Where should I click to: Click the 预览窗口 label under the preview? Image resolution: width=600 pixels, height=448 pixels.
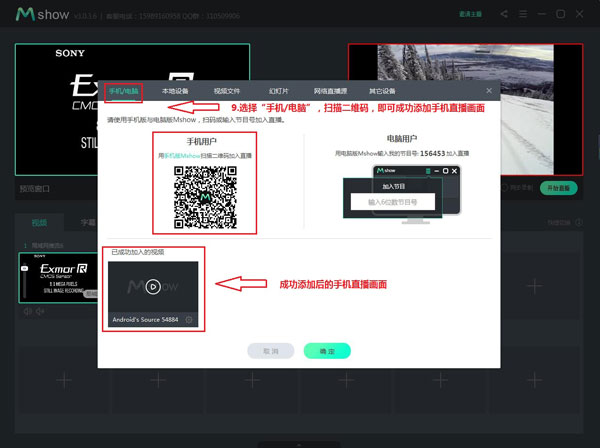coord(35,189)
